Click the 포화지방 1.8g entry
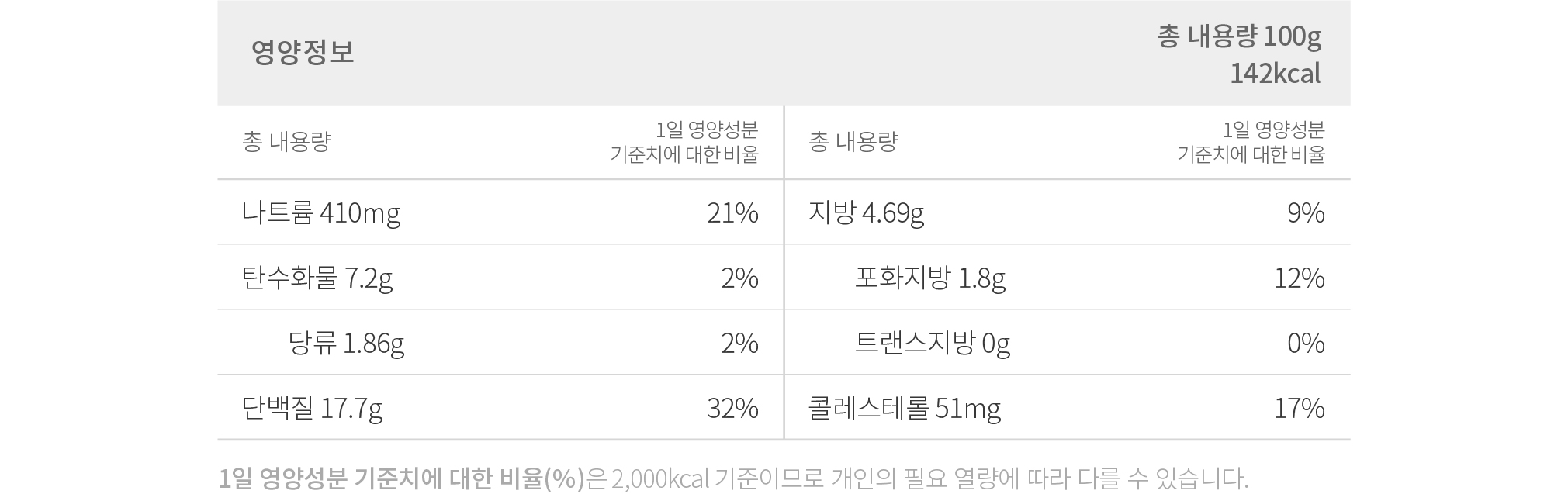Screen dimensions: 1568x494 point(930,278)
